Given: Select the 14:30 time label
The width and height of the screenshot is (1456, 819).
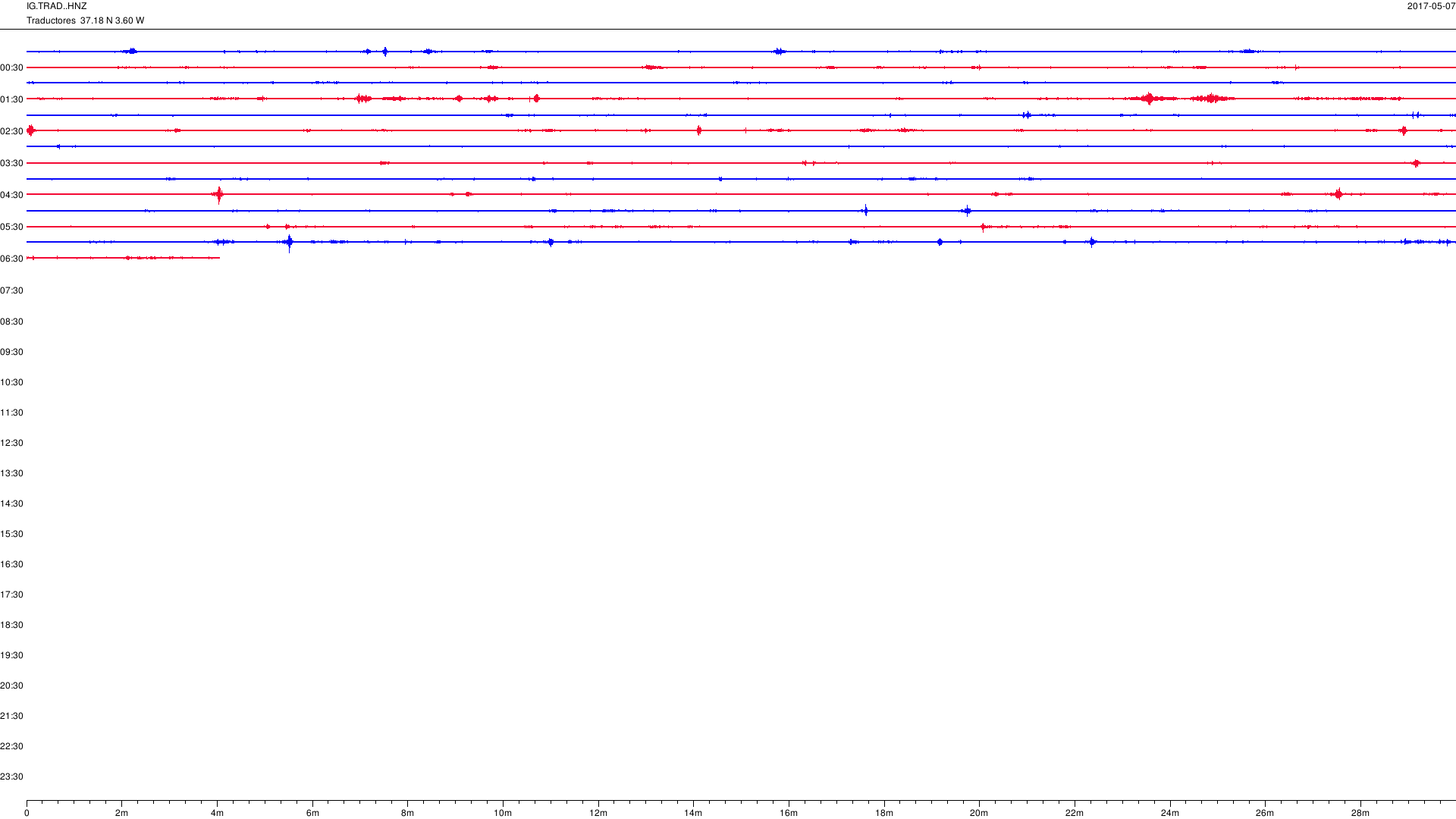Looking at the screenshot, I should pos(11,504).
